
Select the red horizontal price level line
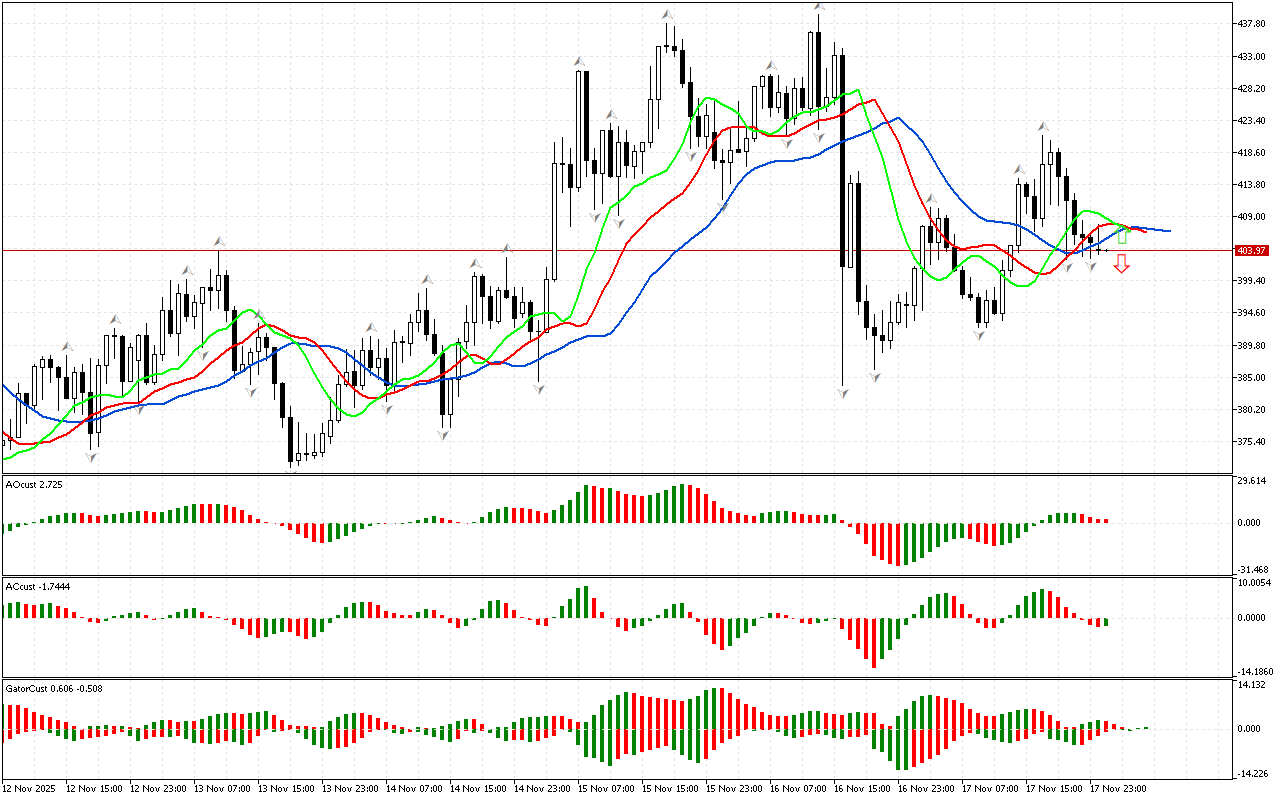(600, 250)
